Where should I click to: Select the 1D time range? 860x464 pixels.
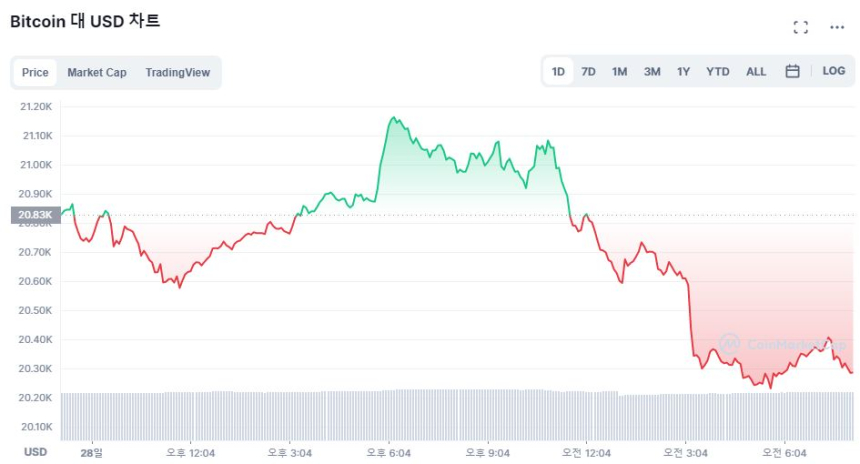[558, 71]
